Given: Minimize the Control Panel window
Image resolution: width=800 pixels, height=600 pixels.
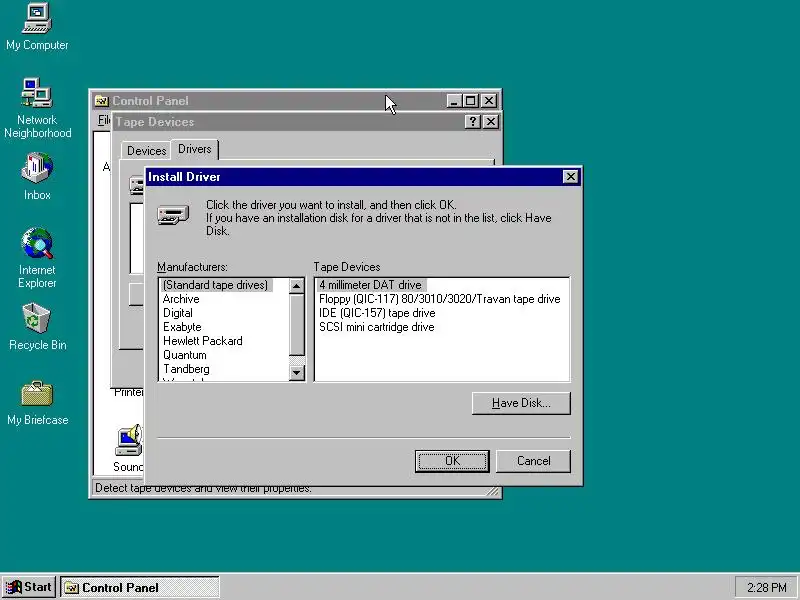Looking at the screenshot, I should 454,101.
